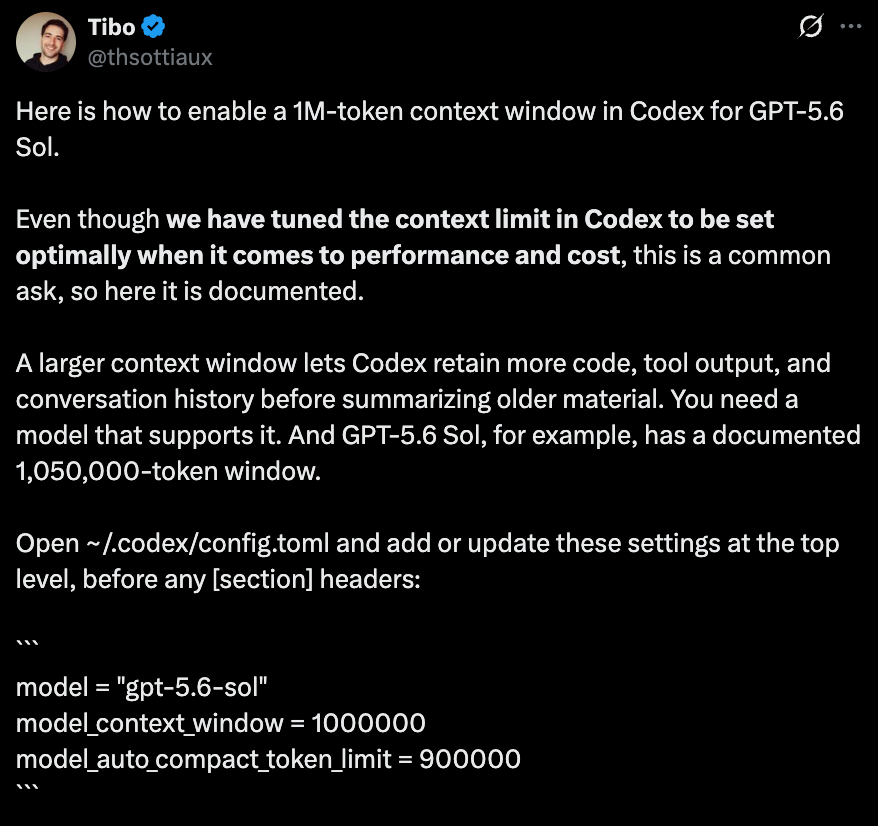Click the display name Tibo

tap(111, 27)
